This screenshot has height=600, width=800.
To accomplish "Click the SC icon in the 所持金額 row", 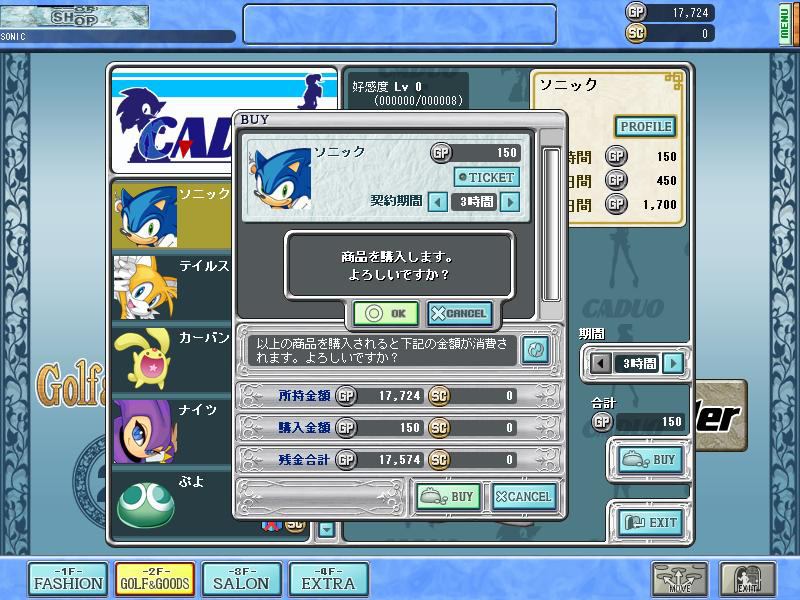I will 438,395.
